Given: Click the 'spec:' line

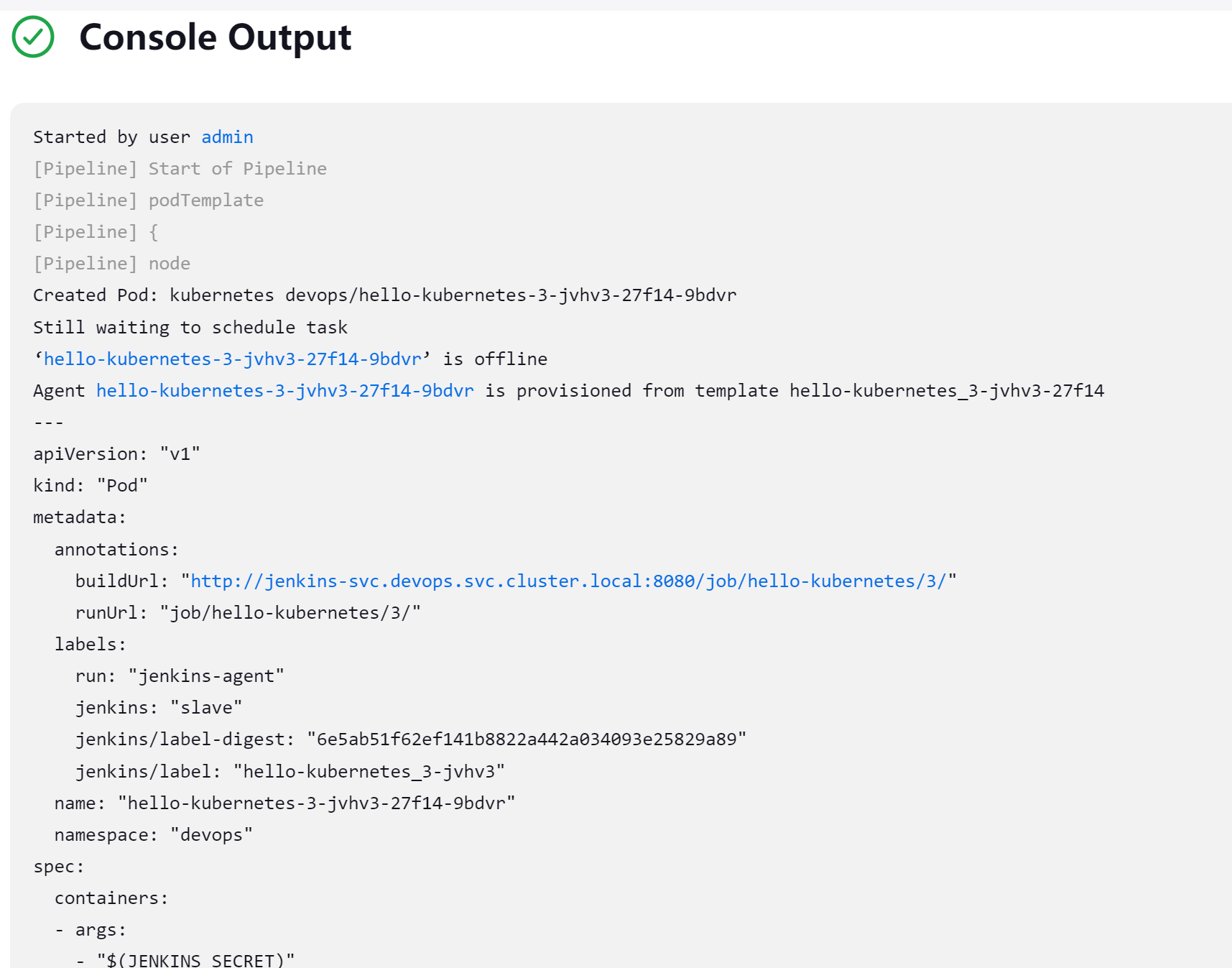Looking at the screenshot, I should 59,867.
